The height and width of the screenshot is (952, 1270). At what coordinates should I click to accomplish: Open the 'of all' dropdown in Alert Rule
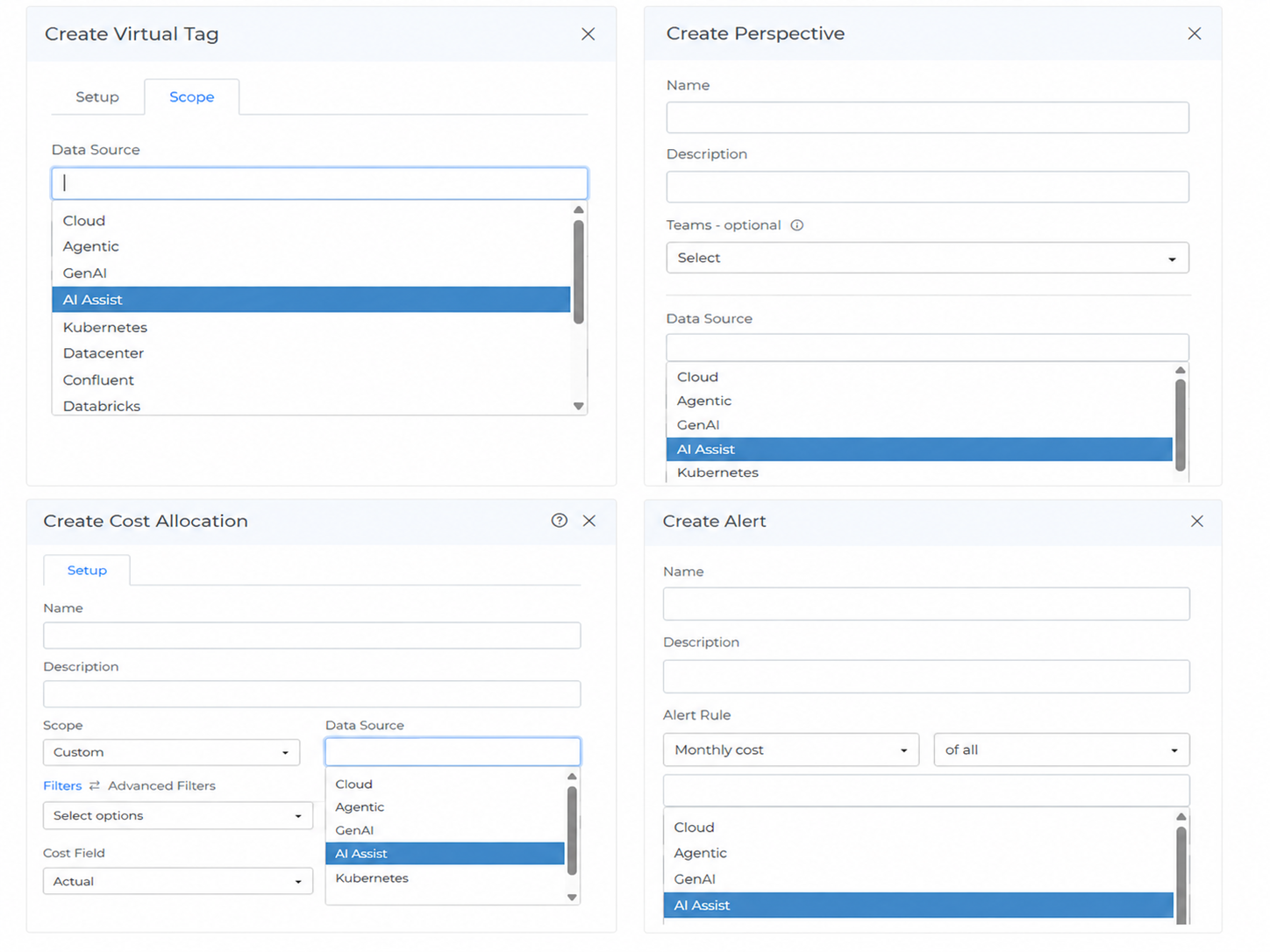[1061, 750]
